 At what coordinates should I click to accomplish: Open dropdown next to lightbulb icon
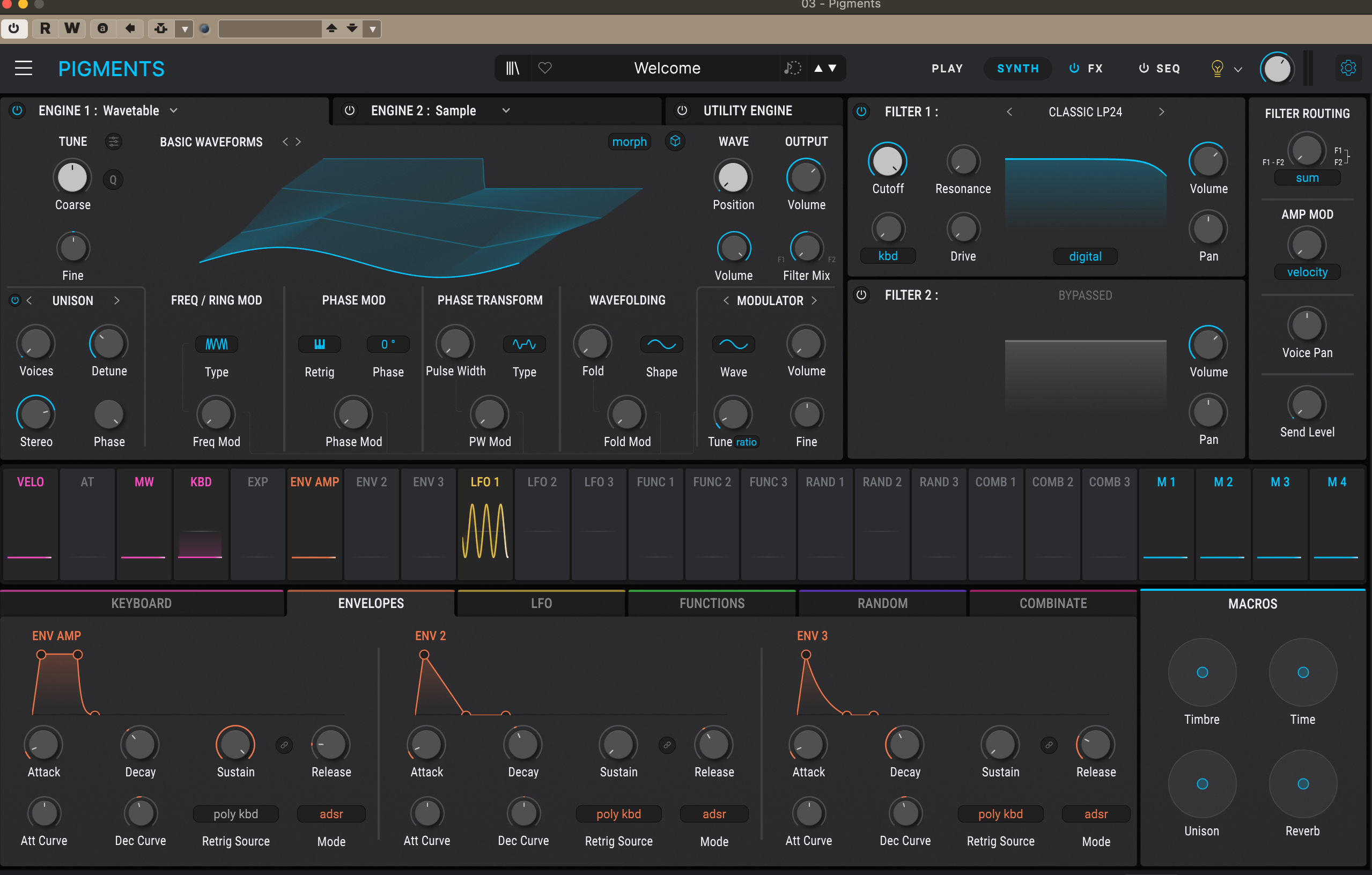pyautogui.click(x=1238, y=70)
